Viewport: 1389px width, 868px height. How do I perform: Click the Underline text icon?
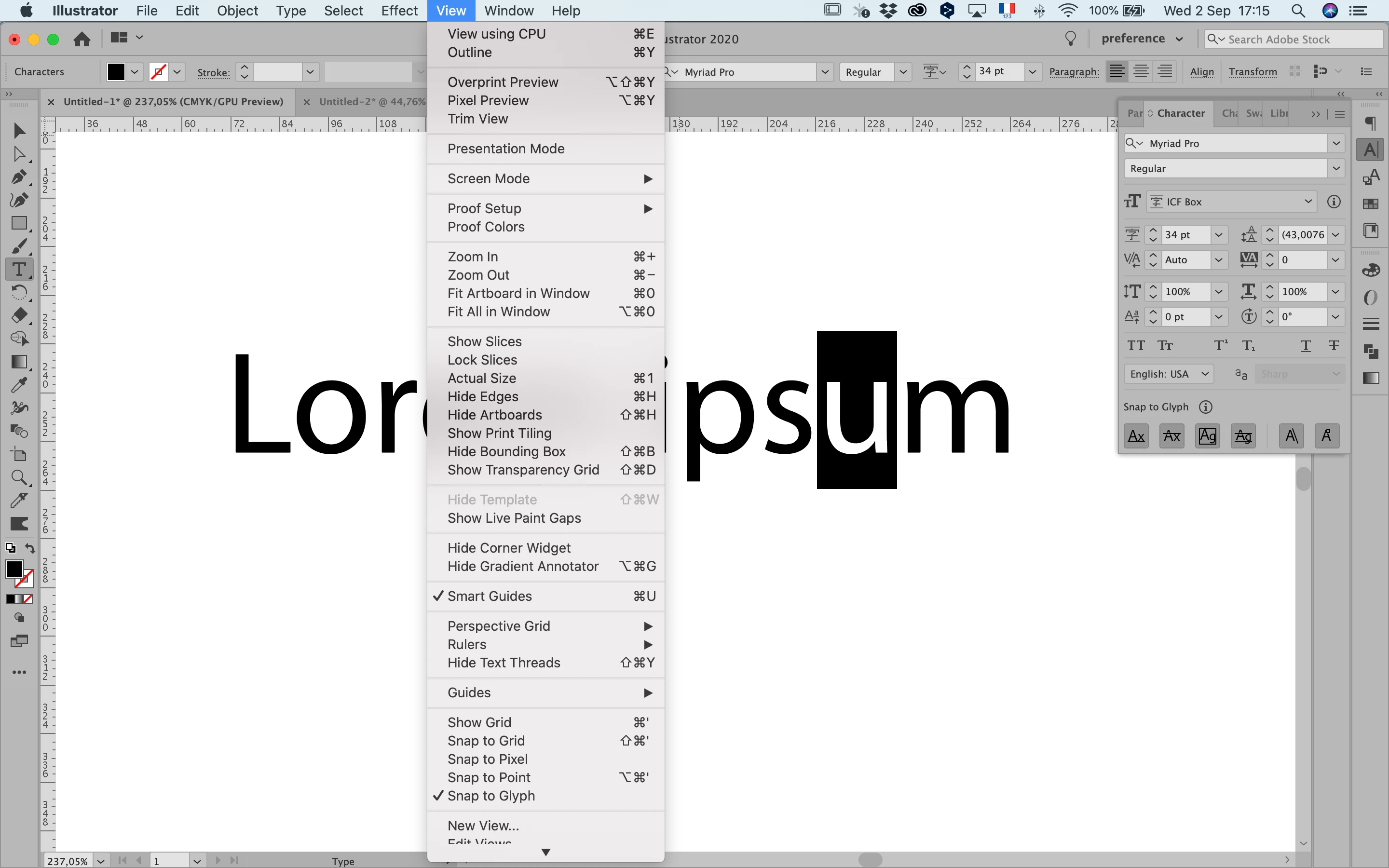[x=1305, y=346]
